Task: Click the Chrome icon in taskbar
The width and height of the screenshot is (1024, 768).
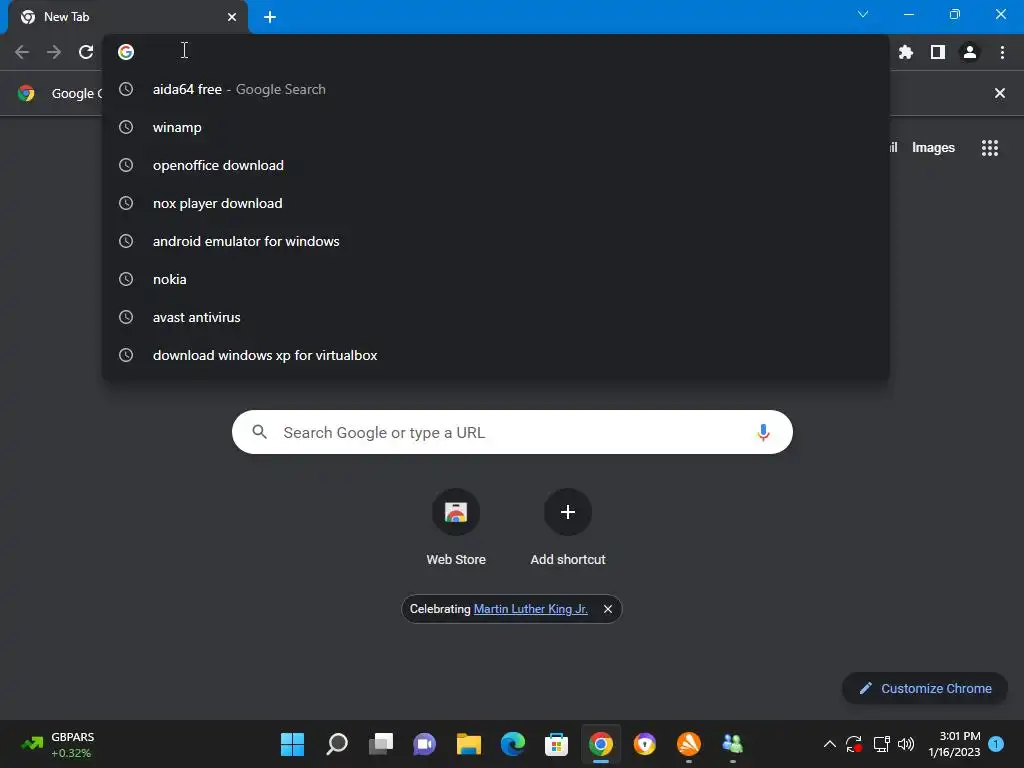Action: [x=601, y=744]
